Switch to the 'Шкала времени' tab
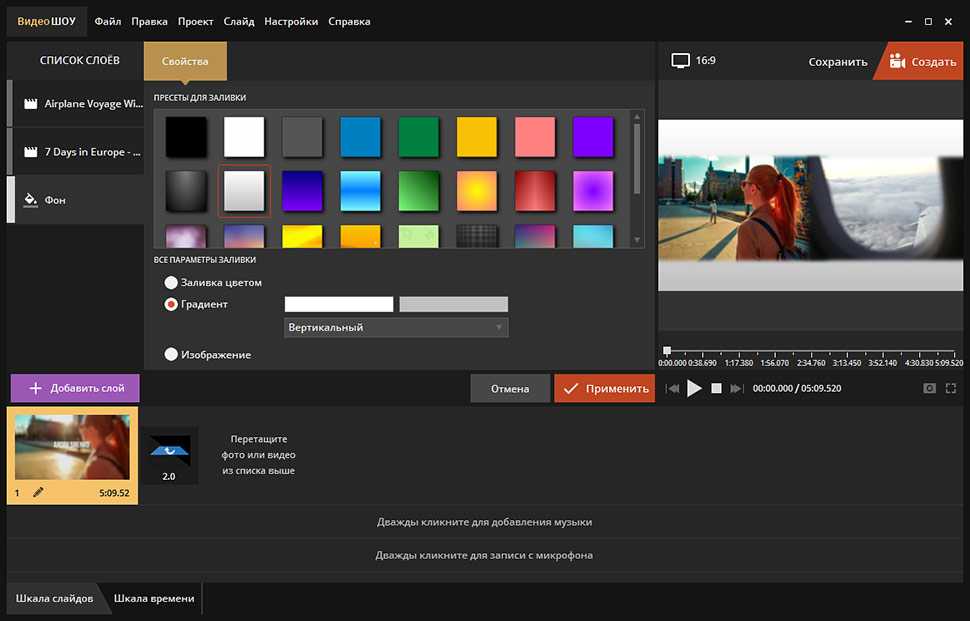The image size is (970, 621). click(154, 598)
